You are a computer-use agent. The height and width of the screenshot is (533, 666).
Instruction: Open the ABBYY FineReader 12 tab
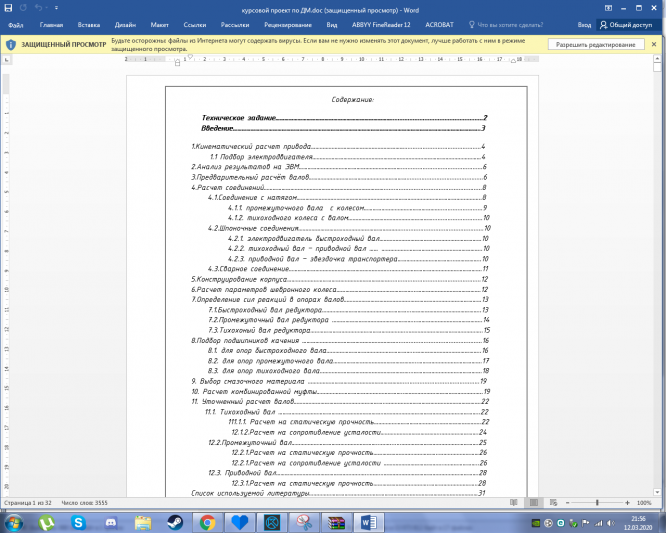pyautogui.click(x=381, y=25)
